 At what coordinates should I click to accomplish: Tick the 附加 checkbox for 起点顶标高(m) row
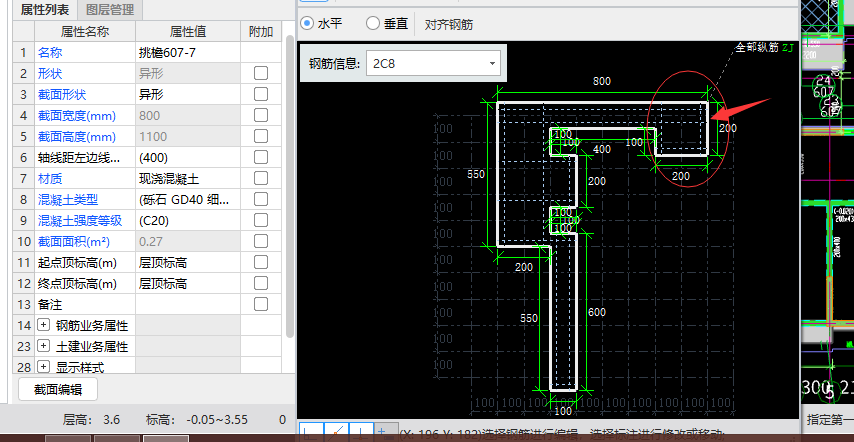(261, 262)
